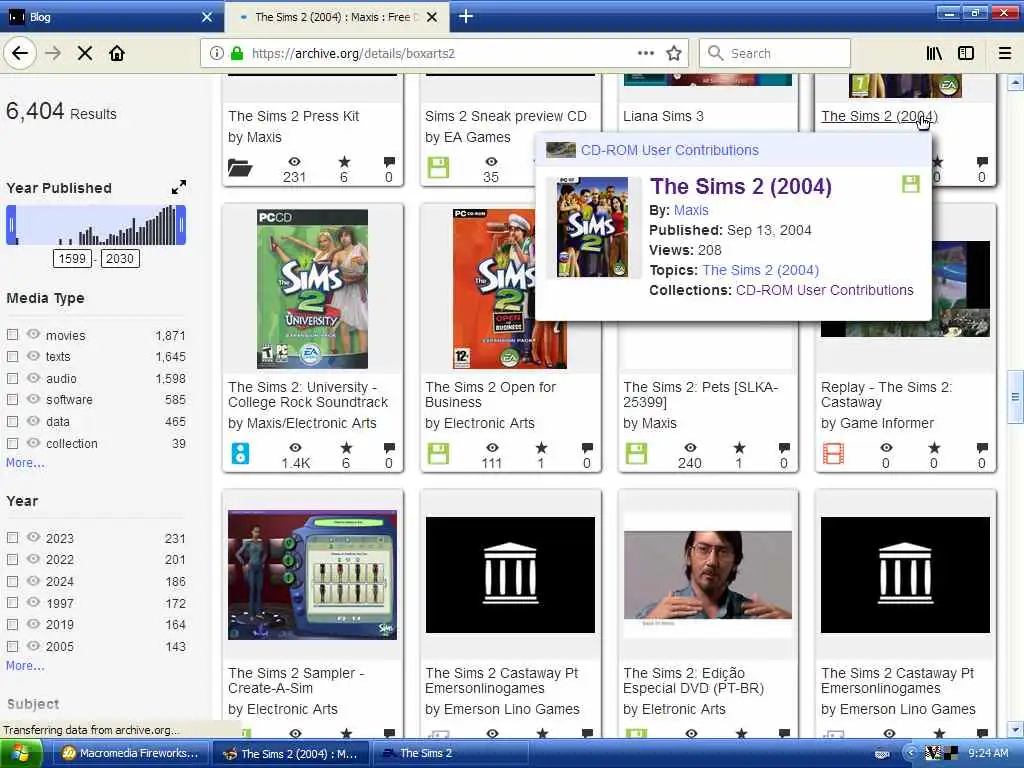
Task: Open the Windows Start button
Action: pyautogui.click(x=21, y=754)
